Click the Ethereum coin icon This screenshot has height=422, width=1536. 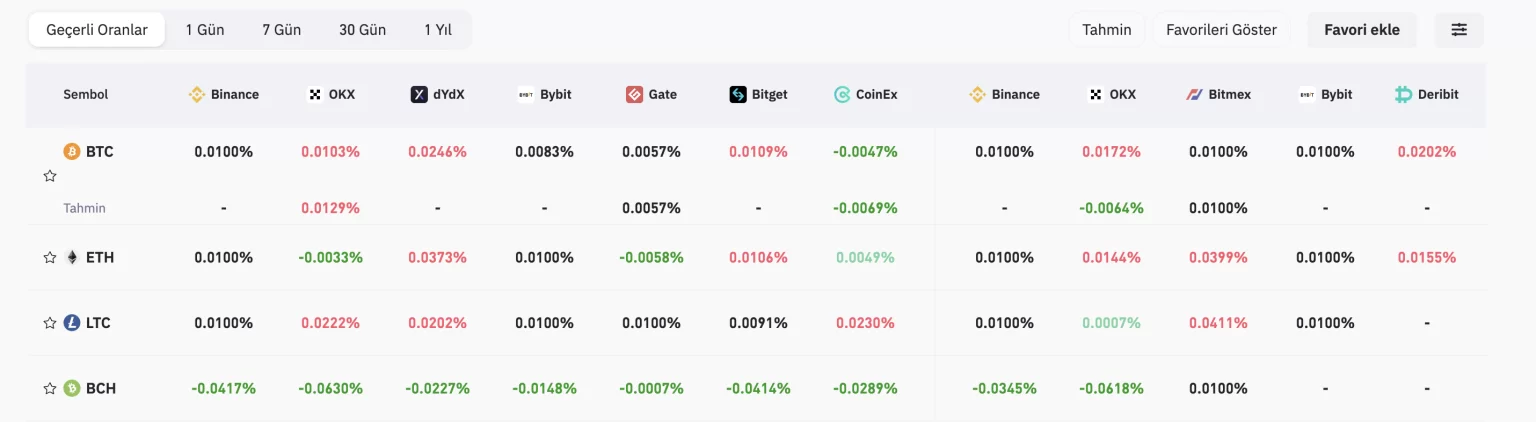[71, 257]
